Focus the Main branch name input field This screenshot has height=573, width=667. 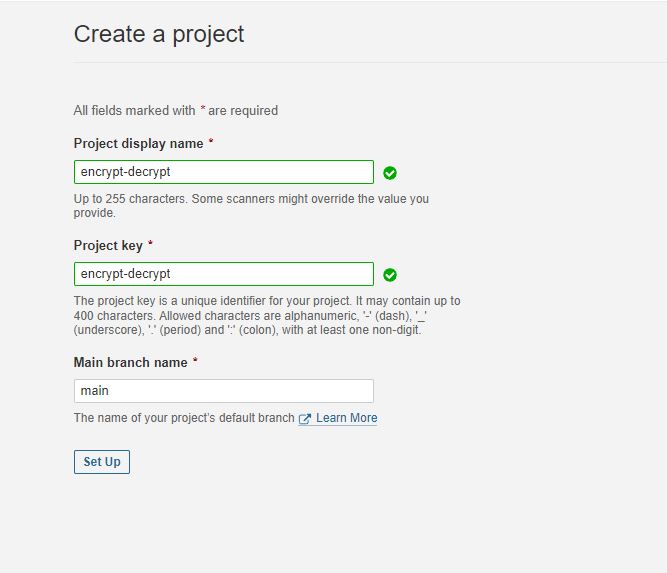224,391
